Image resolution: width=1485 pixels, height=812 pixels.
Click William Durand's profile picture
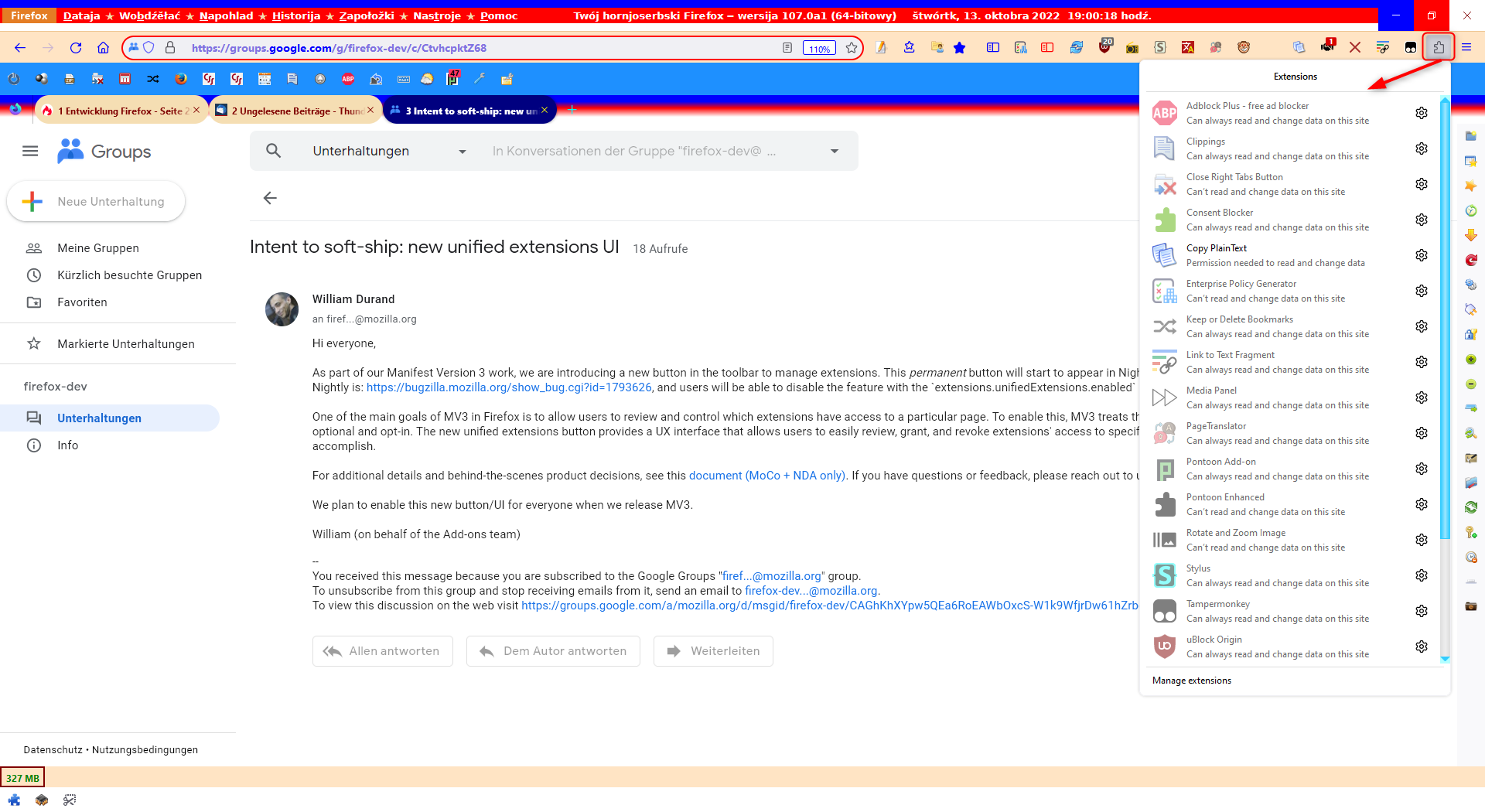282,309
